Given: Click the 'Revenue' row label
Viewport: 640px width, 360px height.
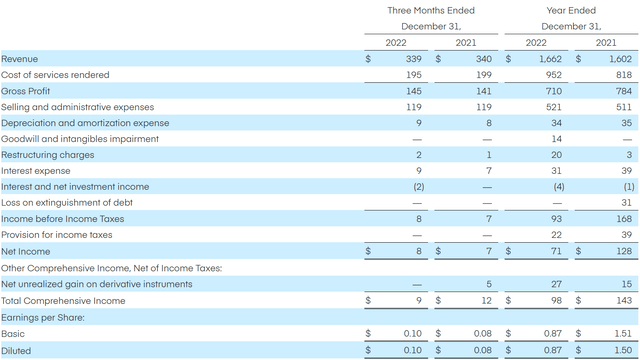Looking at the screenshot, I should tap(20, 59).
